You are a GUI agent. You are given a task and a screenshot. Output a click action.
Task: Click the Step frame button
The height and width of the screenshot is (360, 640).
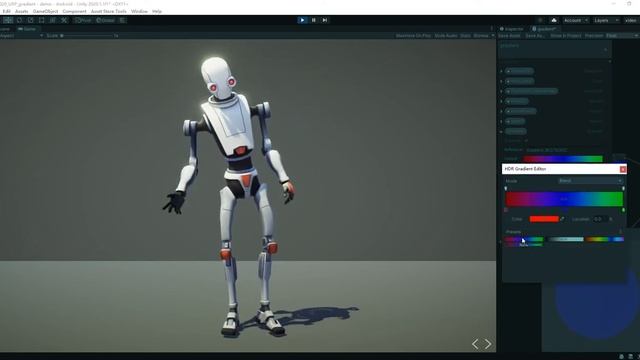325,20
